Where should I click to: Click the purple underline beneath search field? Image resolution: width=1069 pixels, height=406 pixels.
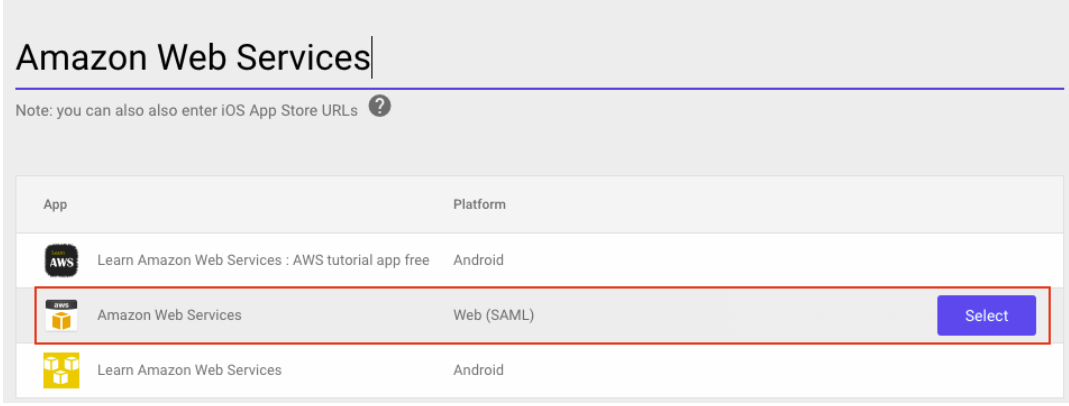539,89
